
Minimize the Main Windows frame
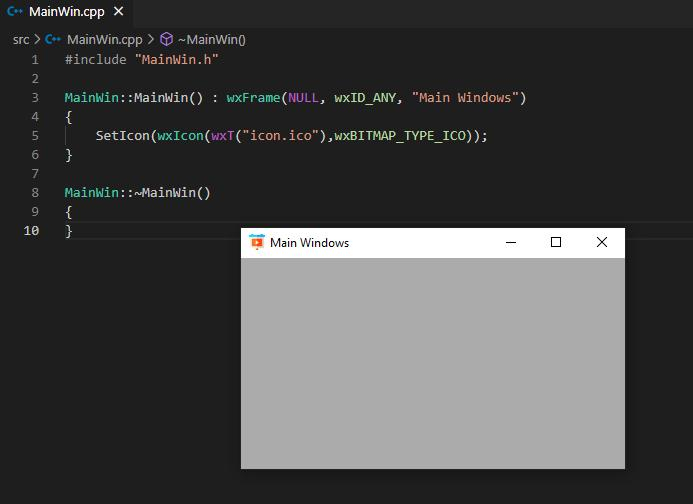click(x=511, y=242)
